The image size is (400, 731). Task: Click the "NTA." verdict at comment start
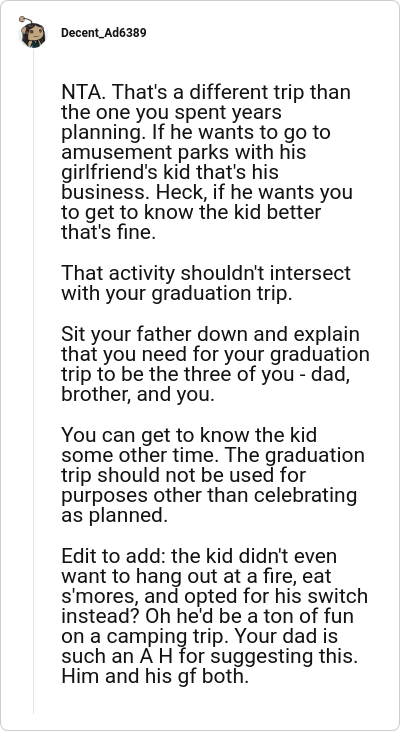83,92
